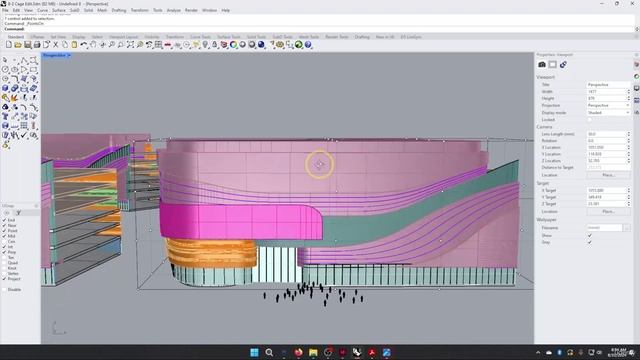Image resolution: width=640 pixels, height=360 pixels.
Task: Select the box solid tool in the left toolbar
Action: pos(5,88)
